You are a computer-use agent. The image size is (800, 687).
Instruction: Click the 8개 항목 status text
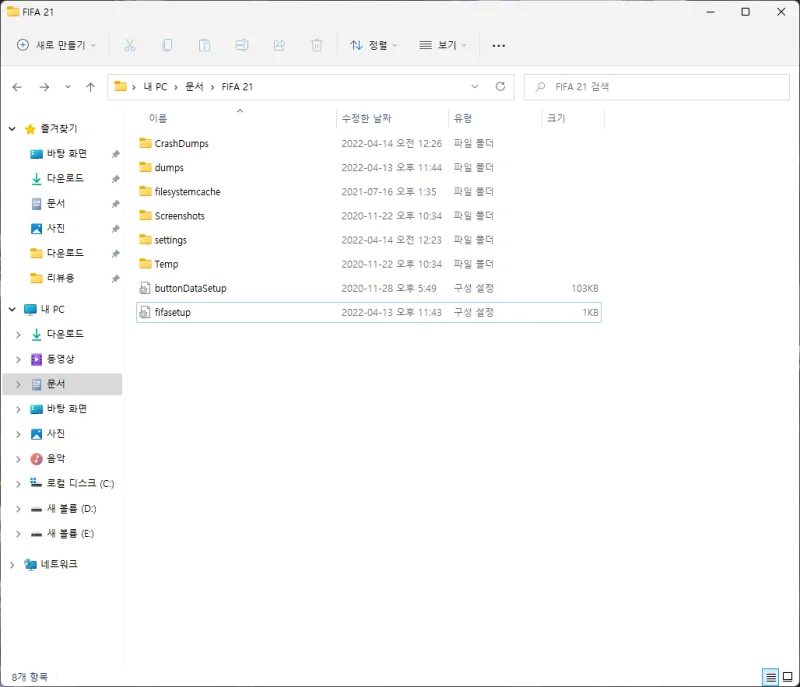(30, 677)
